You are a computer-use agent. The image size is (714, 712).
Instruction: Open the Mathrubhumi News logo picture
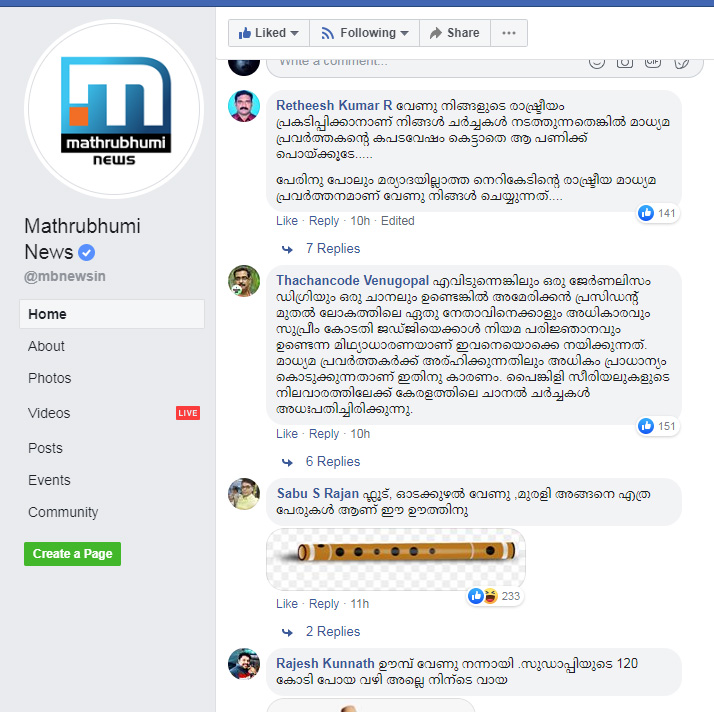point(114,109)
